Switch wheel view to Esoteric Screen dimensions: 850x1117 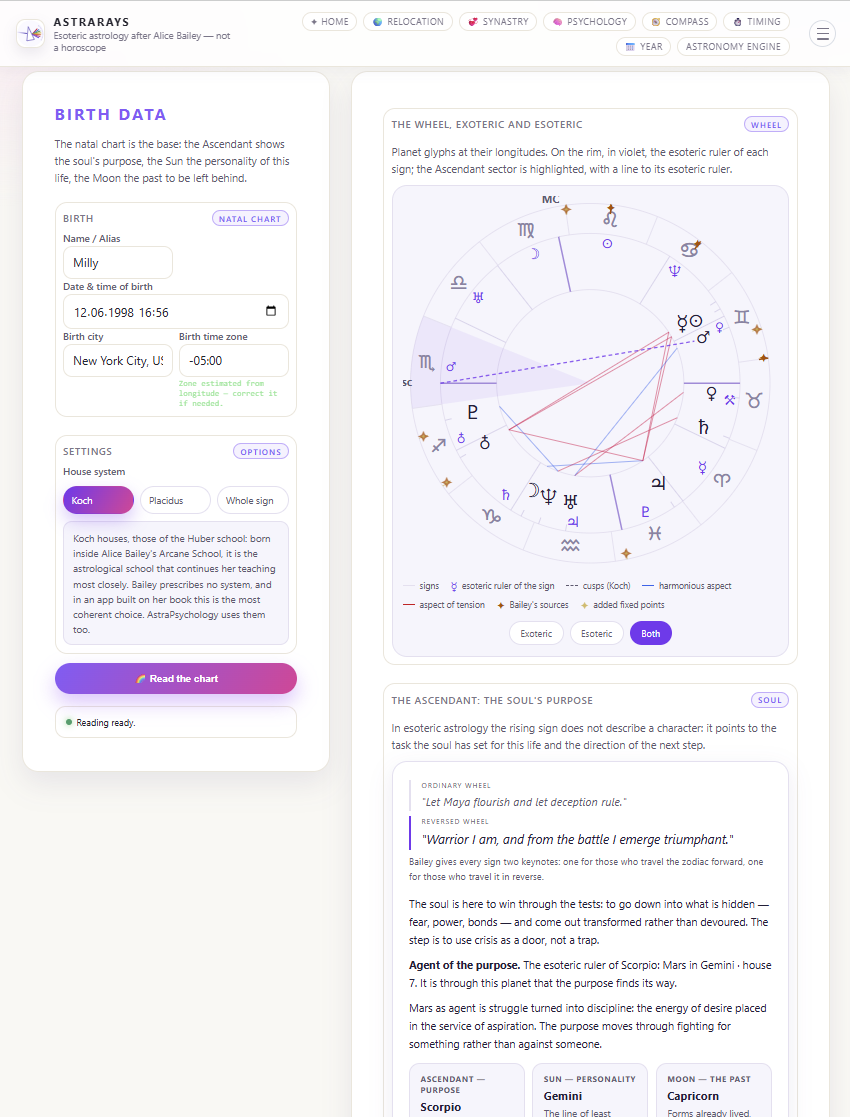596,633
